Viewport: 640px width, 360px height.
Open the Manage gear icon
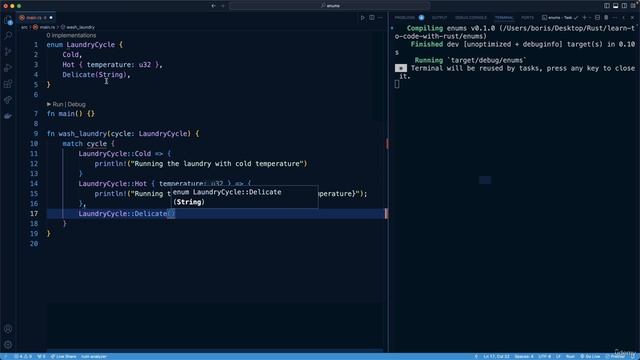pyautogui.click(x=8, y=345)
